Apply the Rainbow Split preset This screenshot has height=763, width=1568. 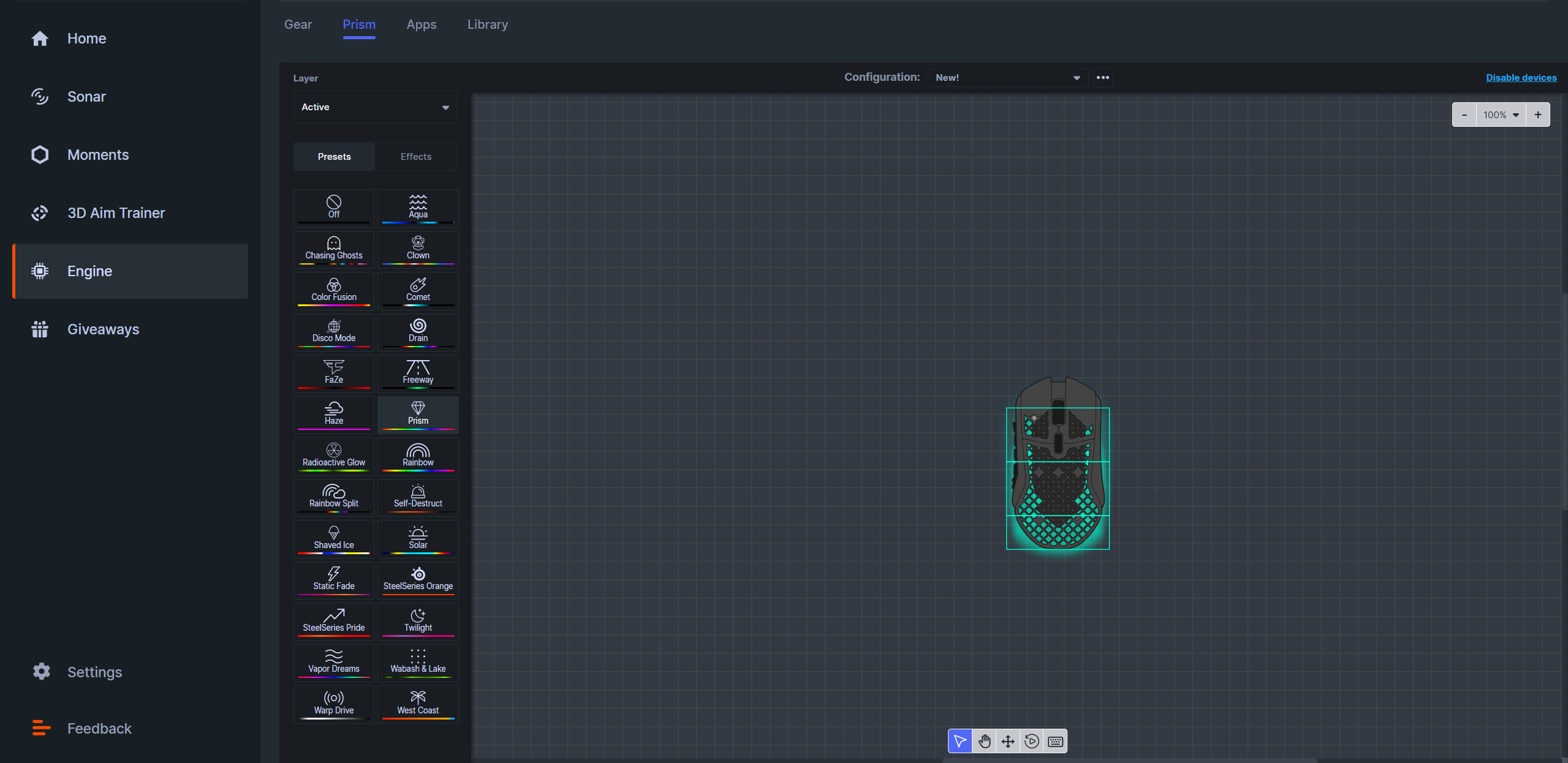[x=333, y=497]
